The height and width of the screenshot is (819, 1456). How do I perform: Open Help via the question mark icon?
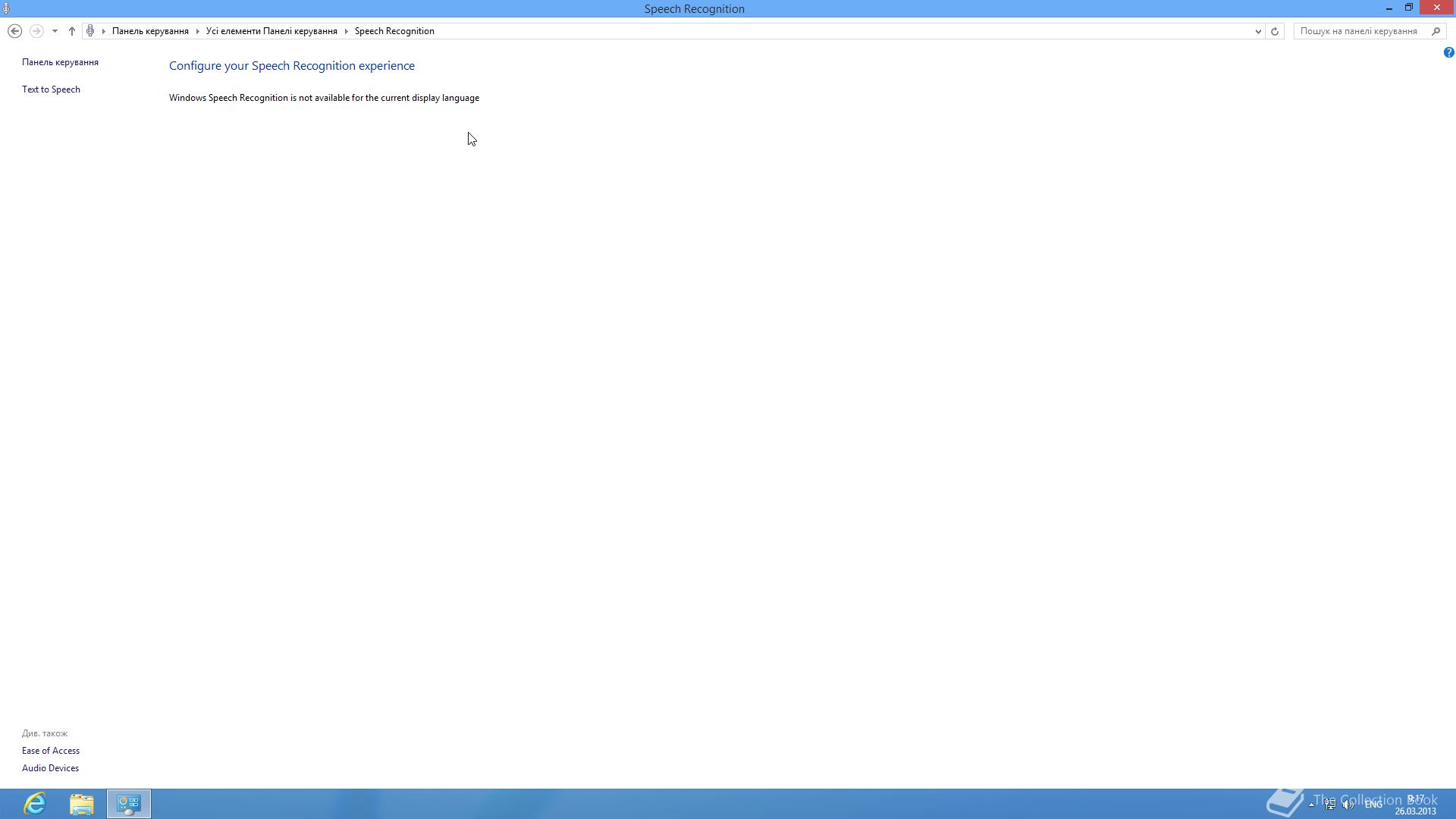1448,52
